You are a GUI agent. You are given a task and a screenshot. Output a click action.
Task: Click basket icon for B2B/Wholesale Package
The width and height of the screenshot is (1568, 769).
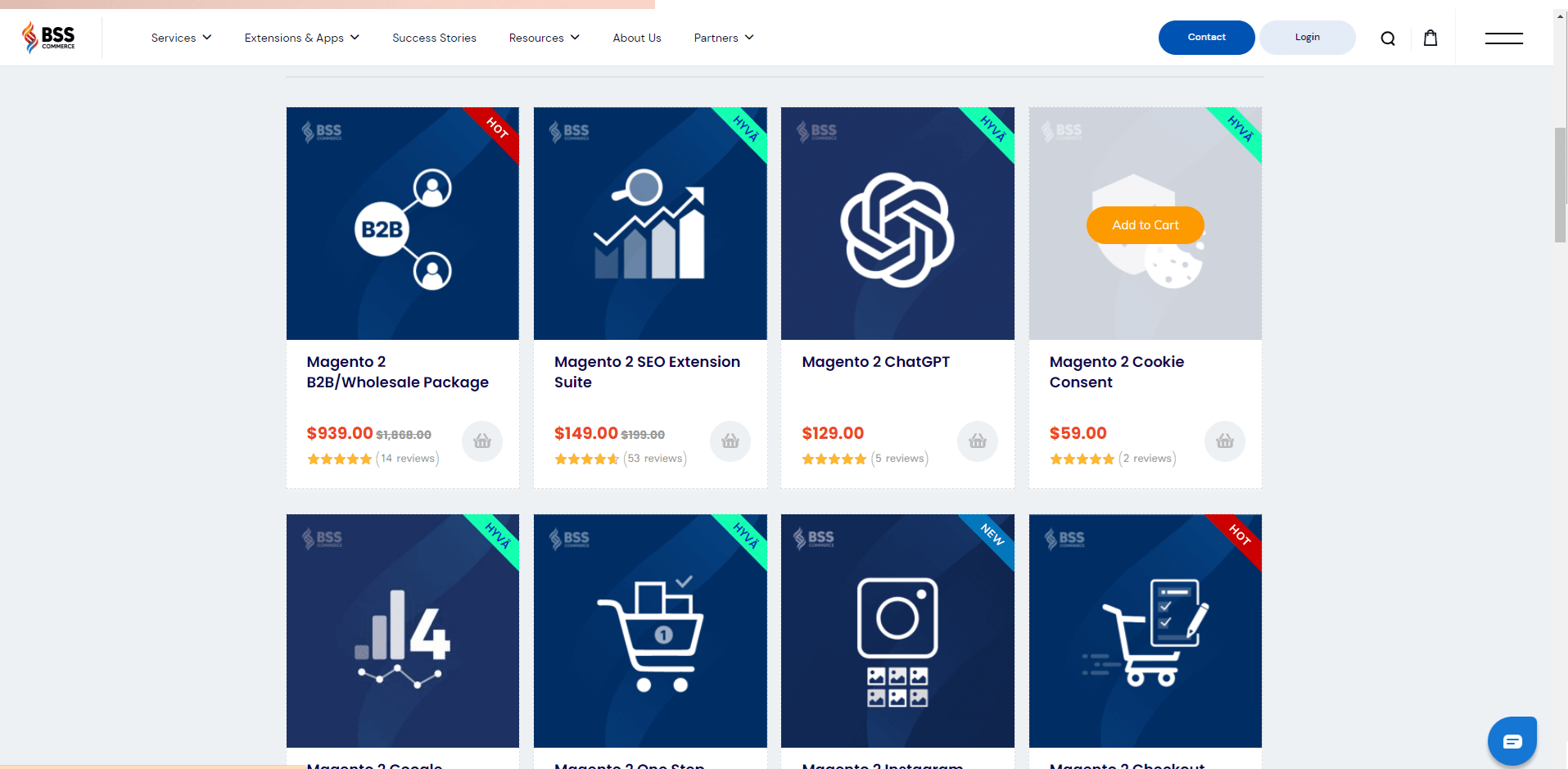[482, 441]
